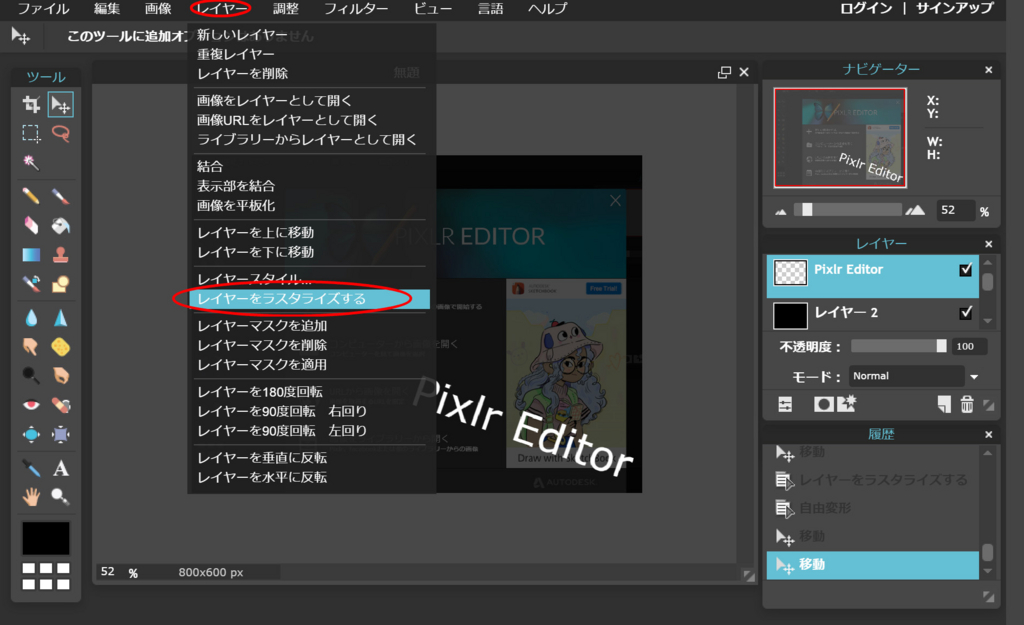
Task: Click the サインアップ link
Action: coord(954,8)
